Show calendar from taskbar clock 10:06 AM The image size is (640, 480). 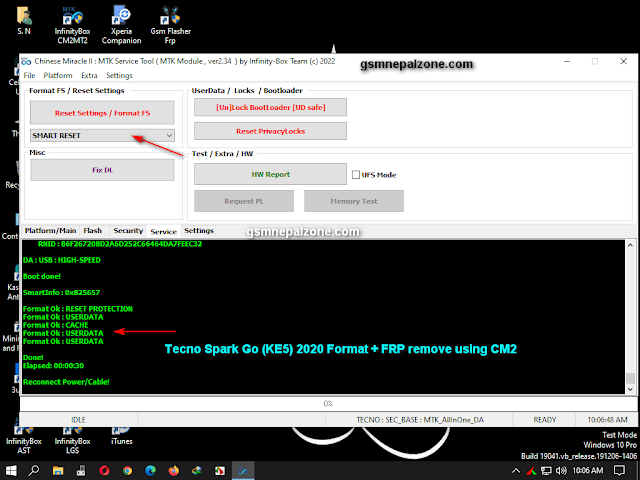[x=587, y=471]
